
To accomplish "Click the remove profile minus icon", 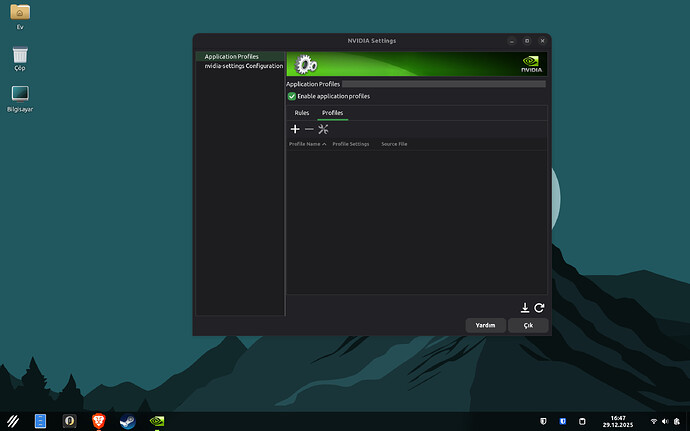I will (309, 129).
